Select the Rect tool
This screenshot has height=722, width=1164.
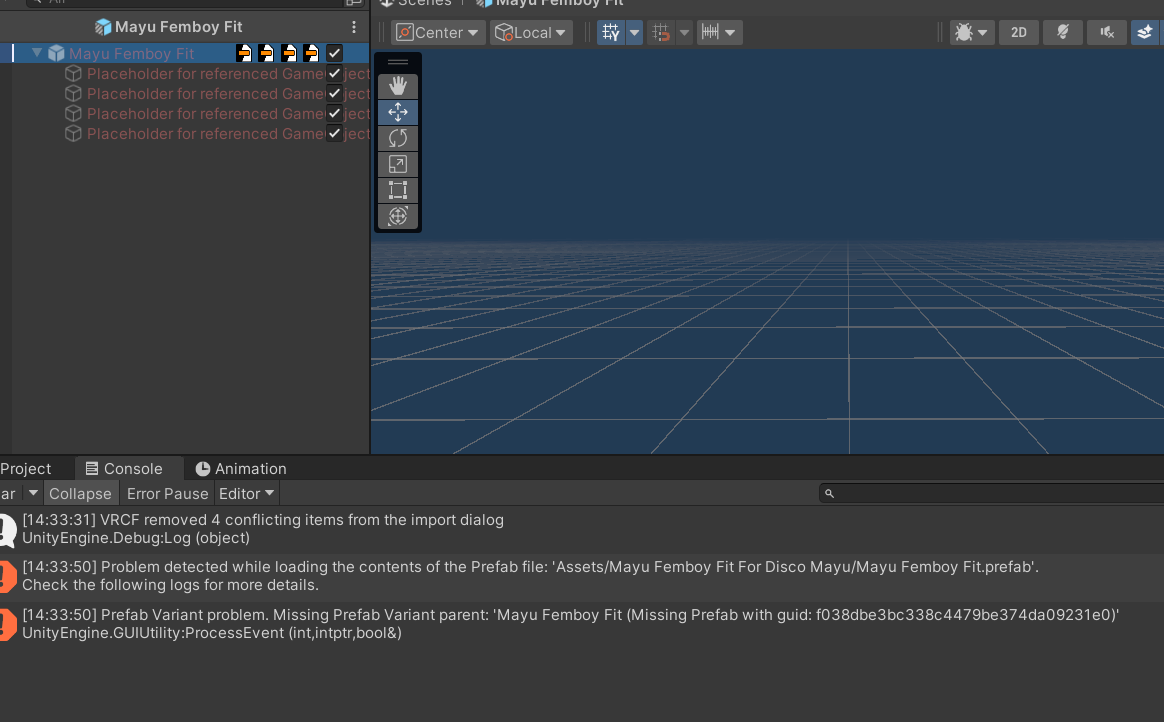click(x=398, y=191)
